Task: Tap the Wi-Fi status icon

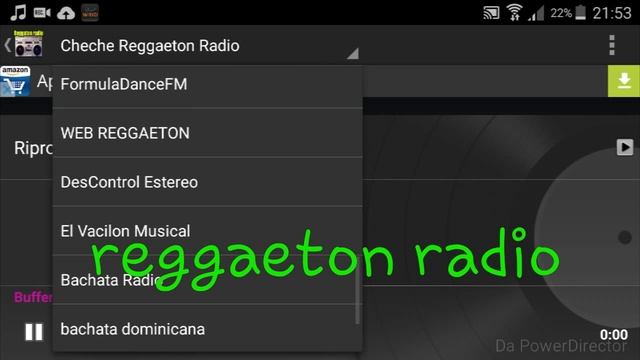Action: click(x=515, y=13)
